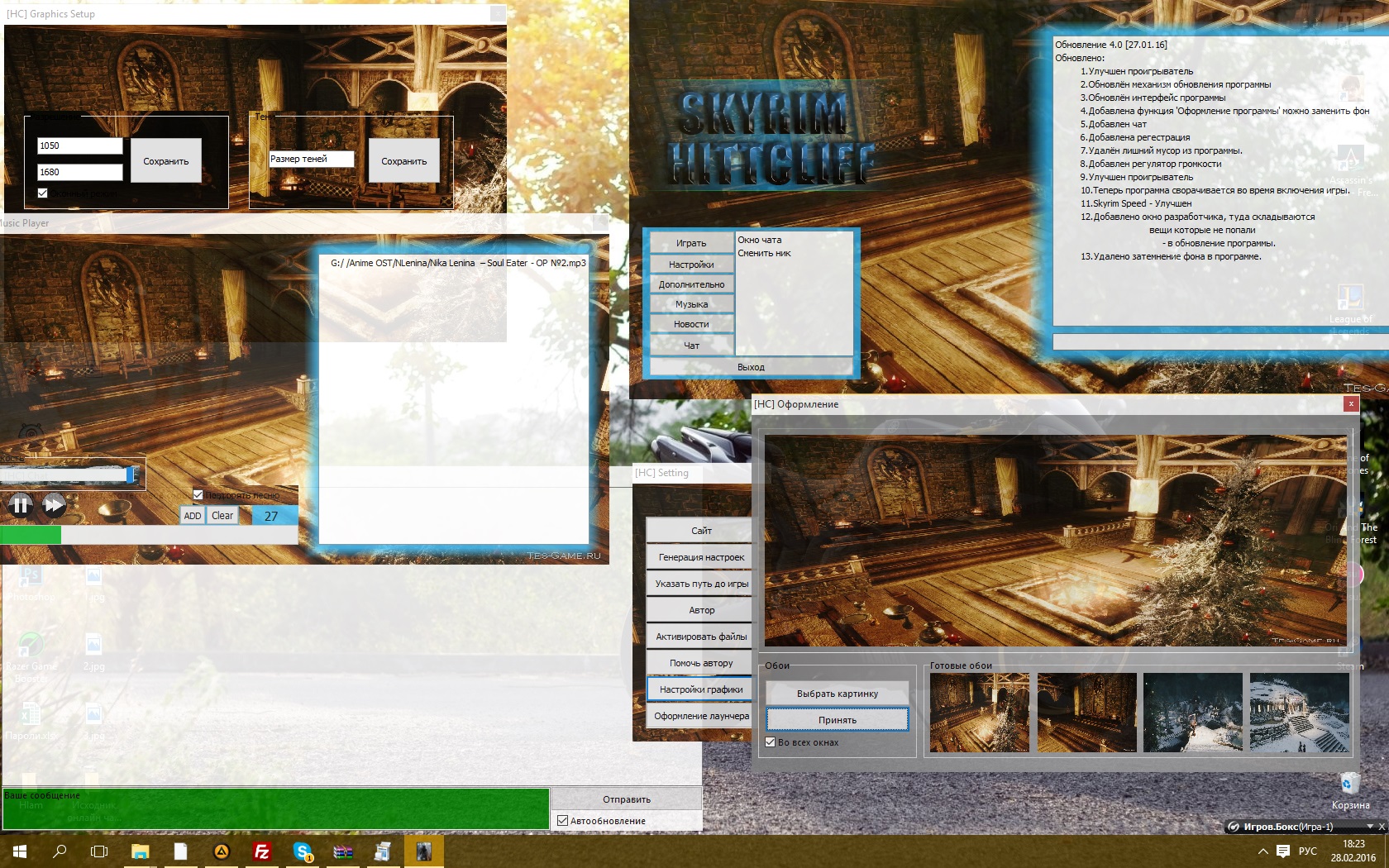Click Генерация настроек button
The image size is (1389, 868).
(701, 557)
